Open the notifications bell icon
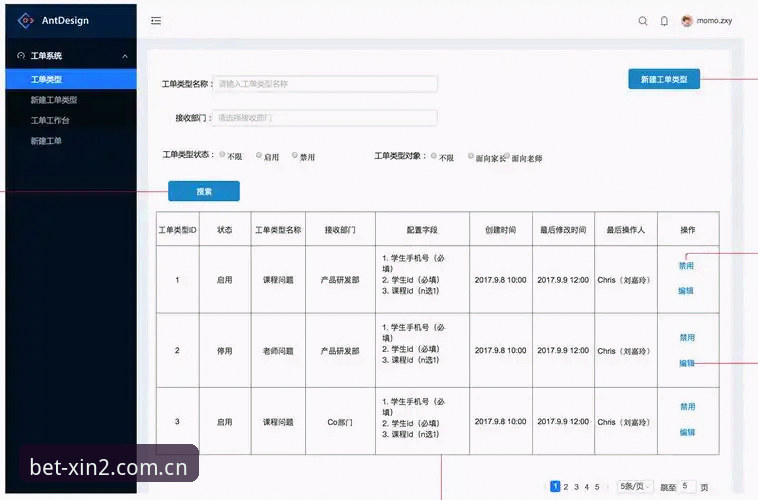This screenshot has height=500, width=758. tap(664, 21)
